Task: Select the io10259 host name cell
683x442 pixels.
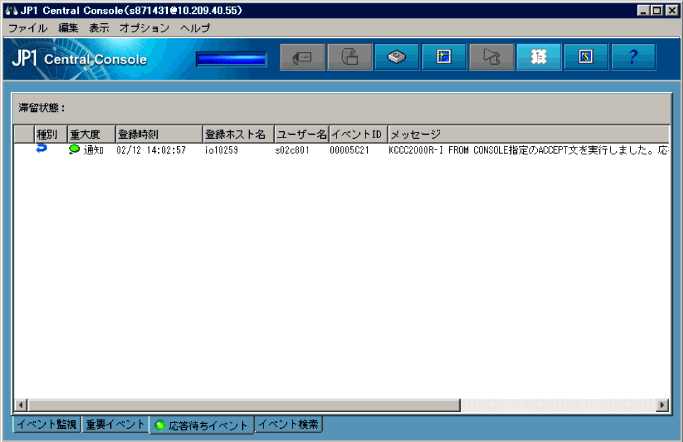Action: [x=222, y=150]
